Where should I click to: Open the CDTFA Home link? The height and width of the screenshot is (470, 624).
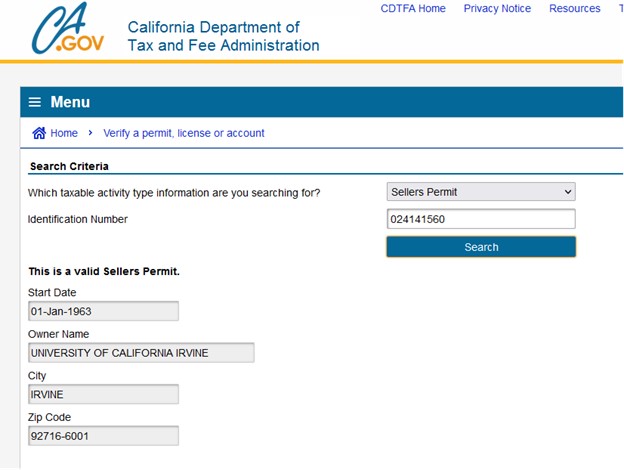click(x=413, y=9)
